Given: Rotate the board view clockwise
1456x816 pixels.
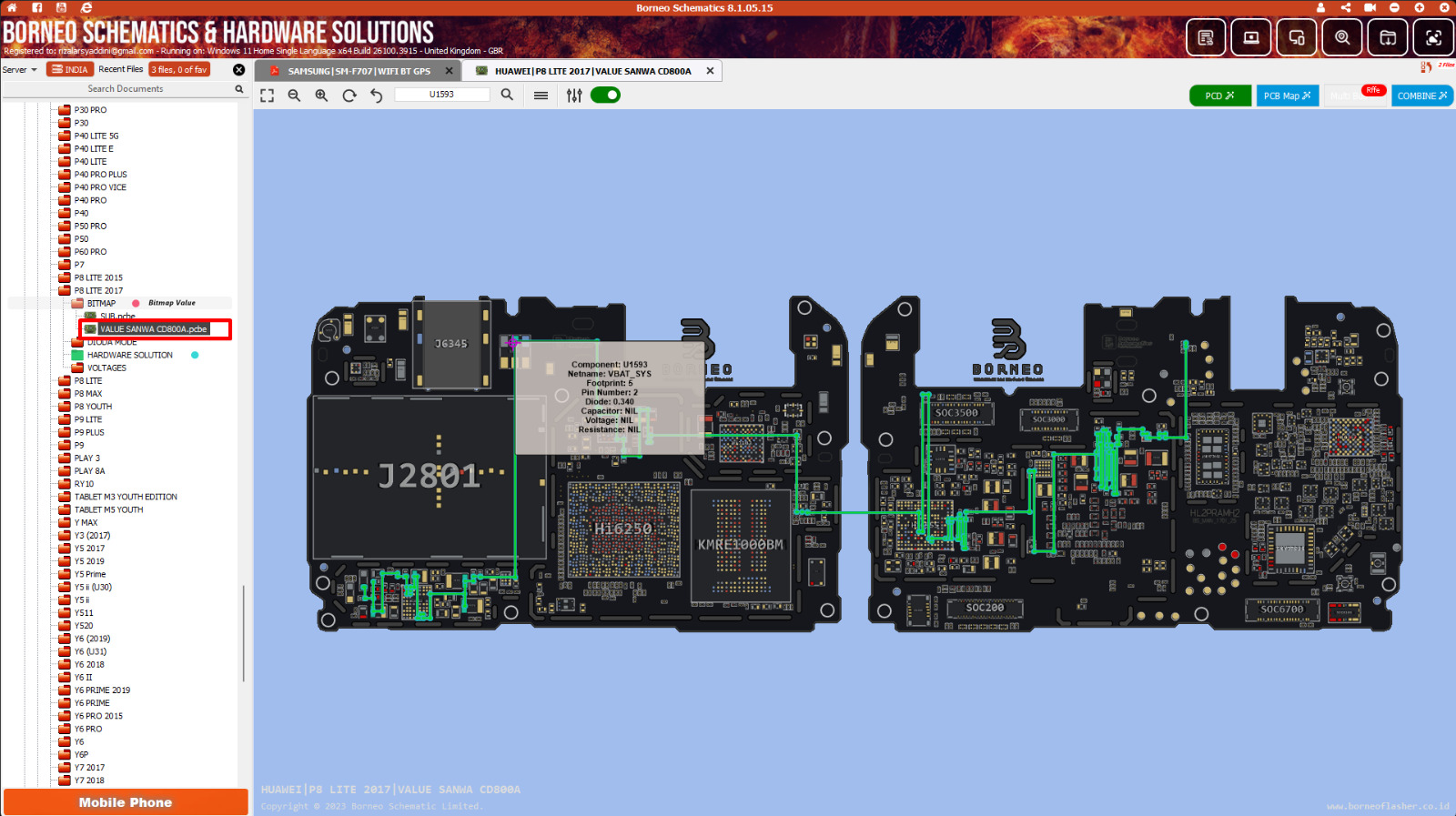Looking at the screenshot, I should [349, 96].
